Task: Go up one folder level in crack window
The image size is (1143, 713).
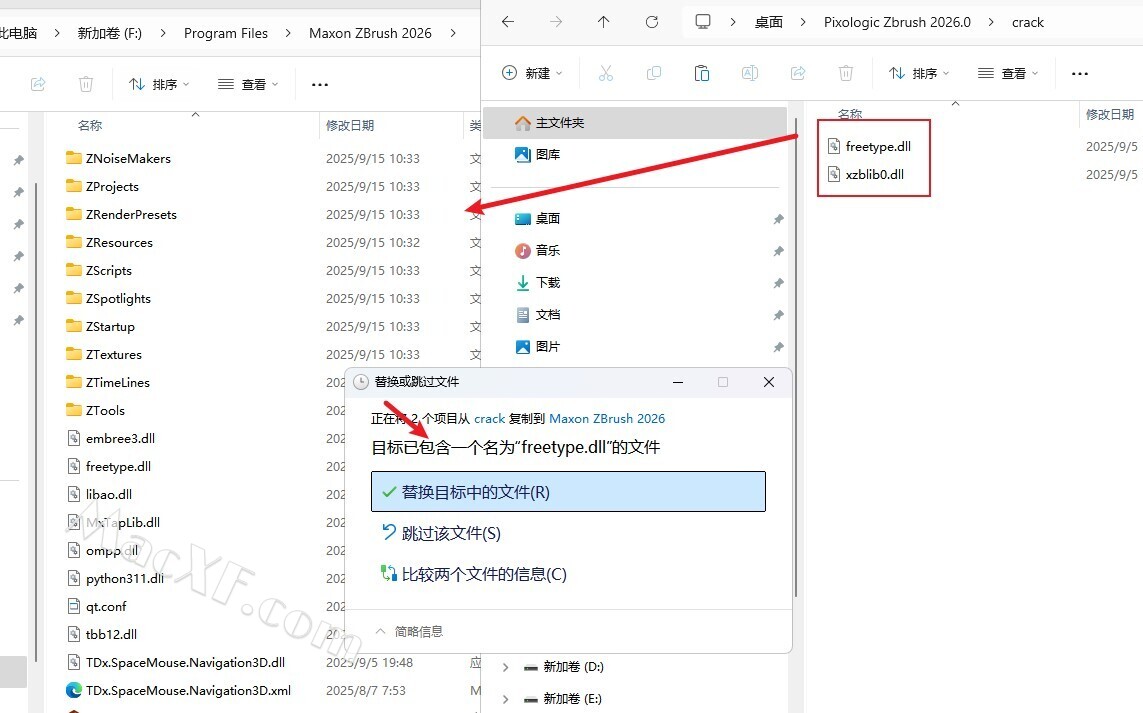Action: 604,22
